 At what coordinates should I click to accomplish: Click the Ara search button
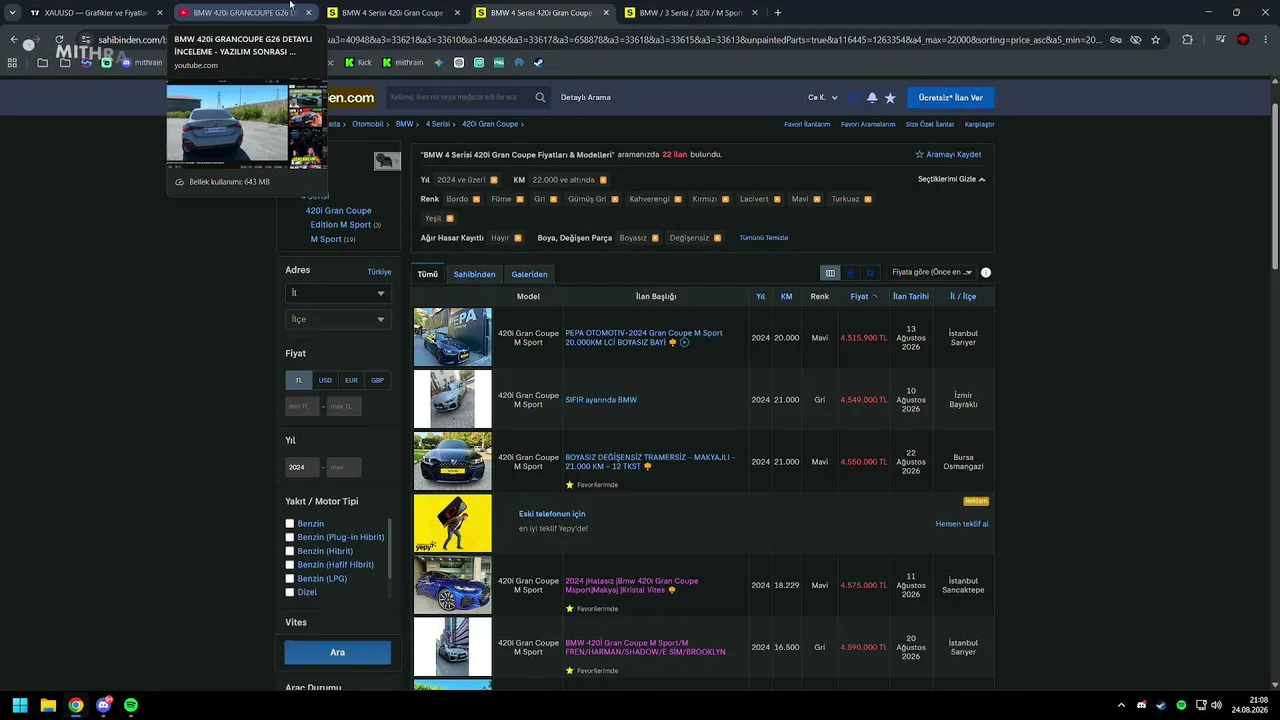coord(337,653)
